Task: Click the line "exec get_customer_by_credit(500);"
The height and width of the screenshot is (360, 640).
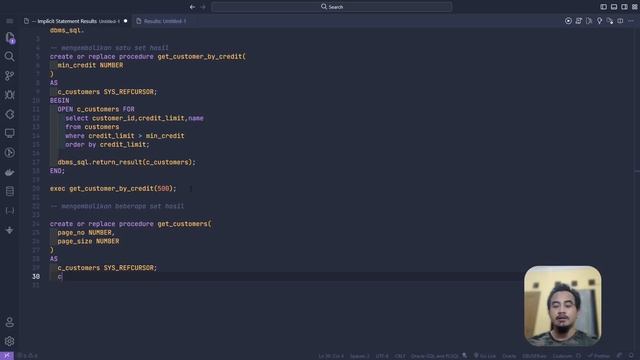Action: pyautogui.click(x=113, y=189)
